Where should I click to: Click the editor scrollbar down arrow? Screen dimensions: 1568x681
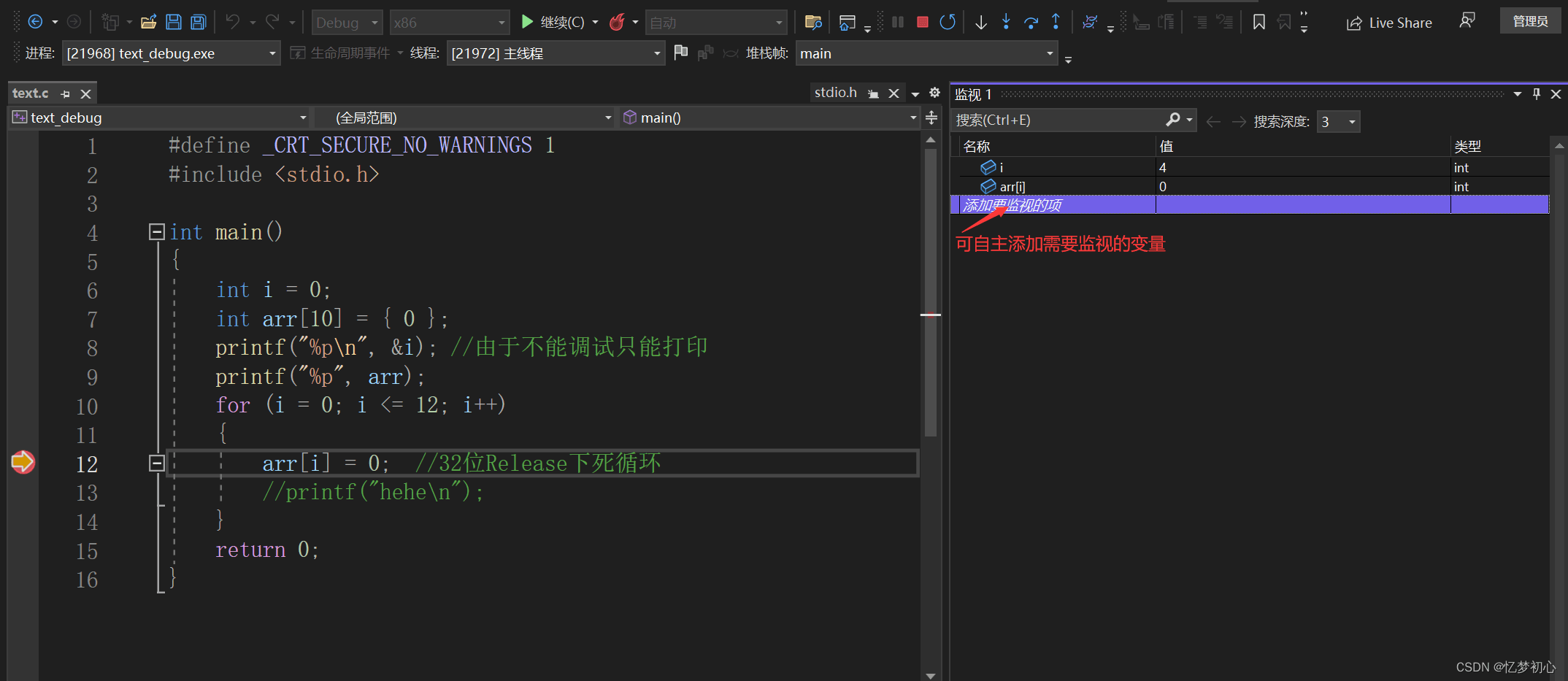pos(930,675)
